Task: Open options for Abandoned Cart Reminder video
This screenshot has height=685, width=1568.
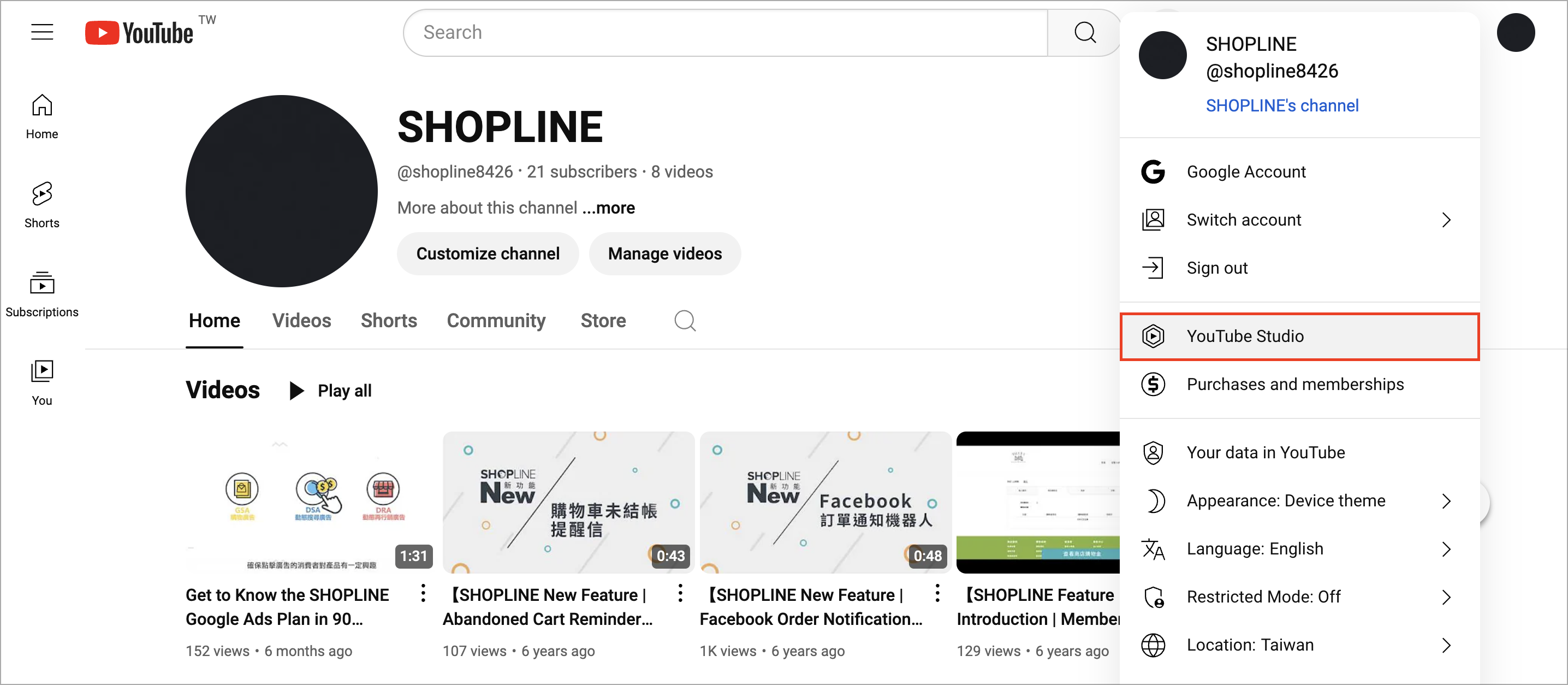Action: tap(680, 593)
